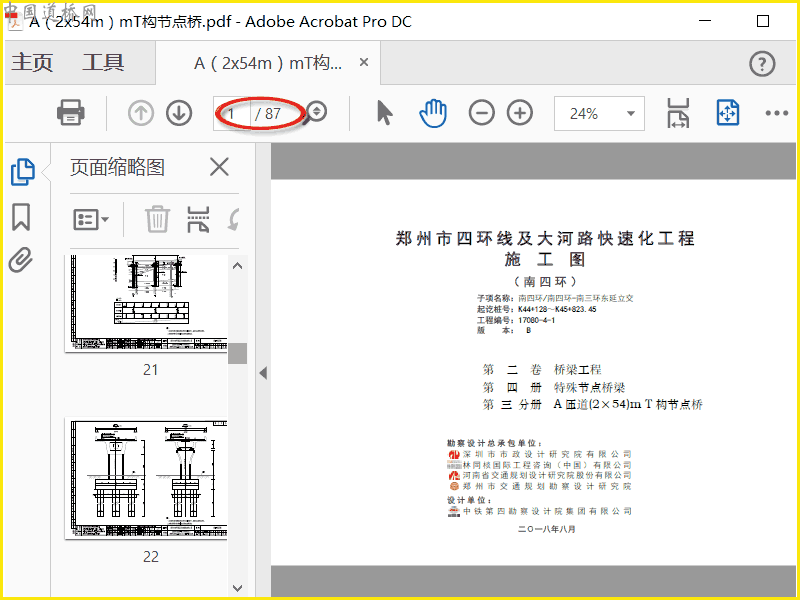The width and height of the screenshot is (800, 600).
Task: Fit one full page to window
Action: click(x=728, y=113)
